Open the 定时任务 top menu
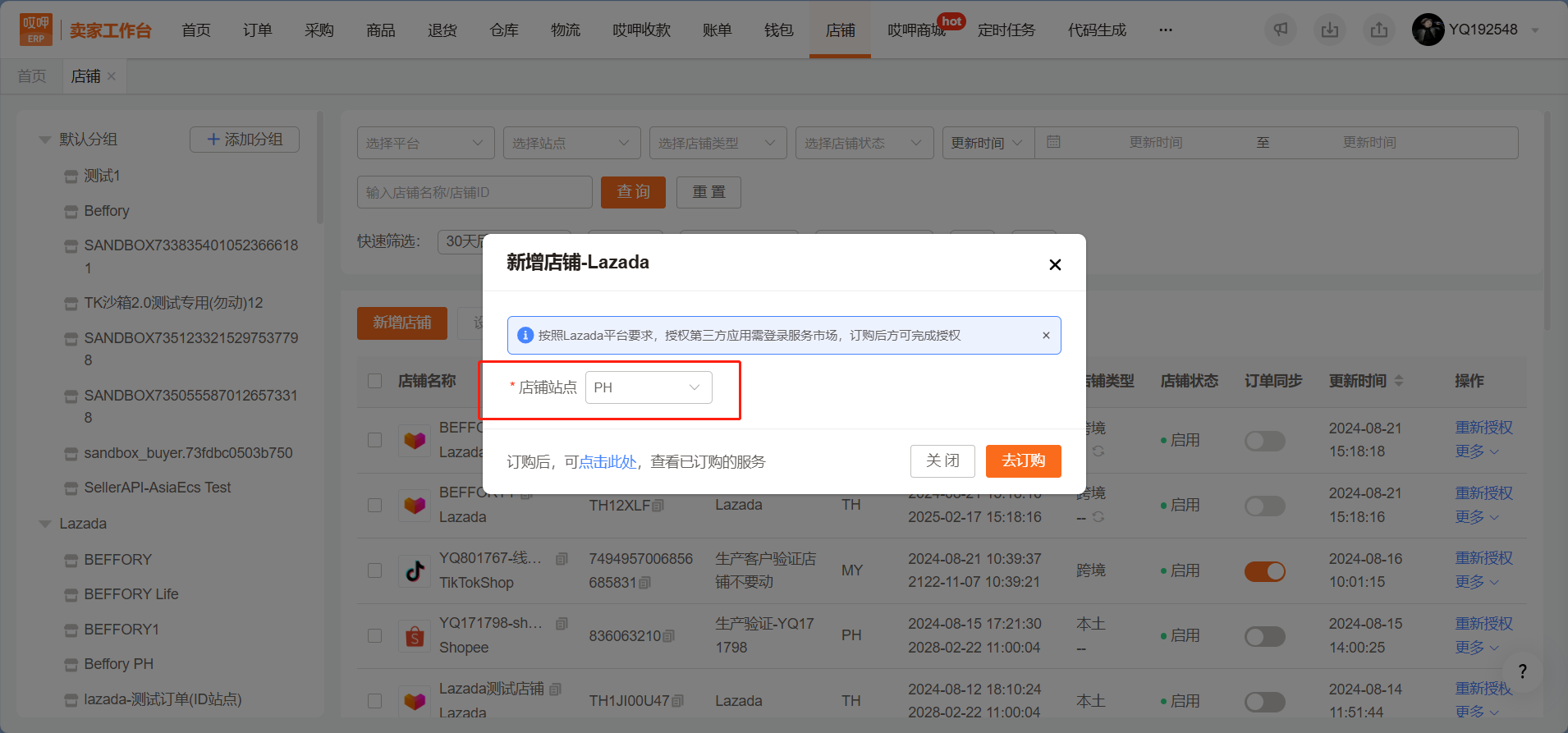Screen dimensions: 1568x733 pyautogui.click(x=1006, y=30)
